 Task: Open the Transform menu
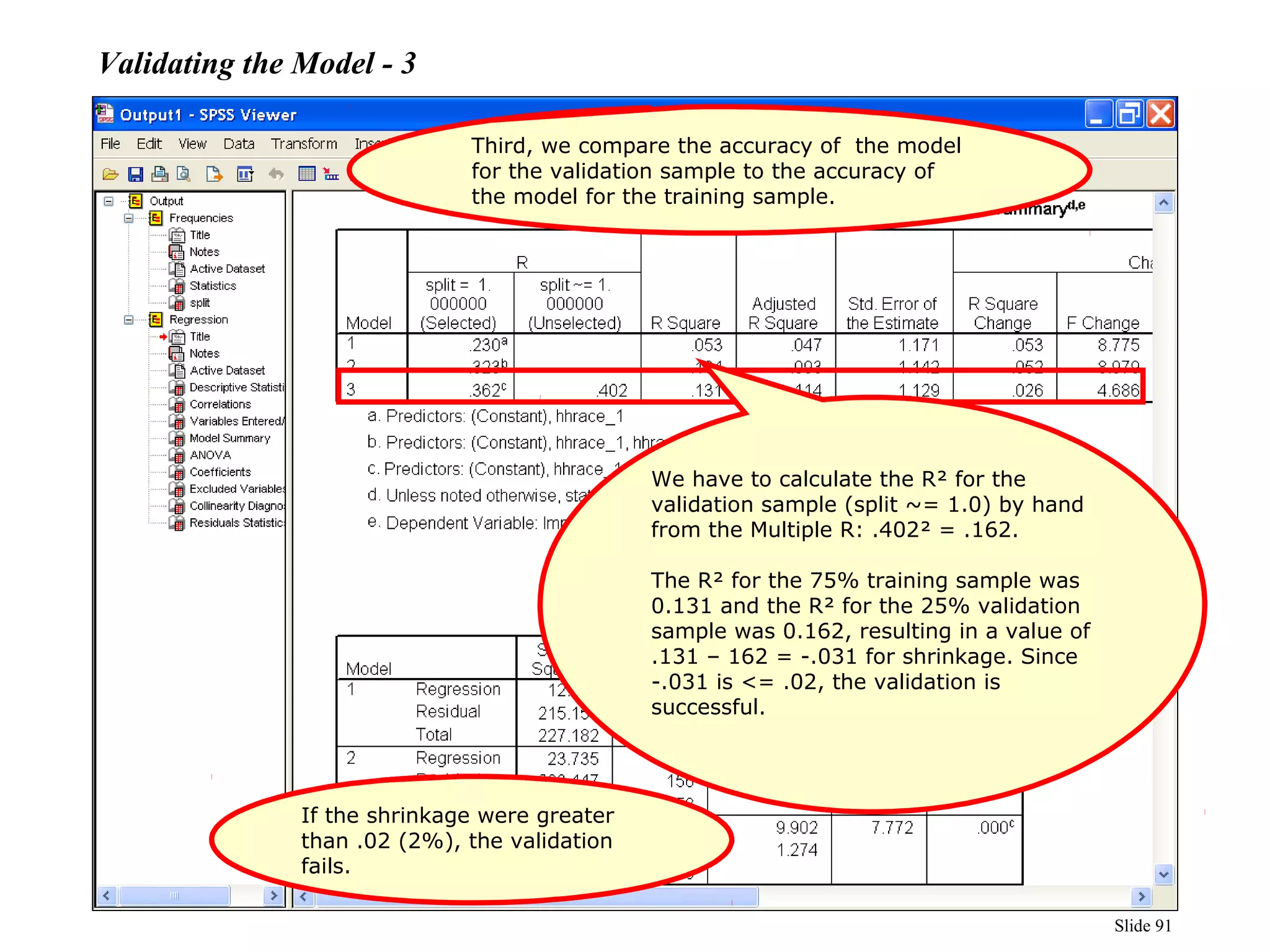[x=304, y=144]
